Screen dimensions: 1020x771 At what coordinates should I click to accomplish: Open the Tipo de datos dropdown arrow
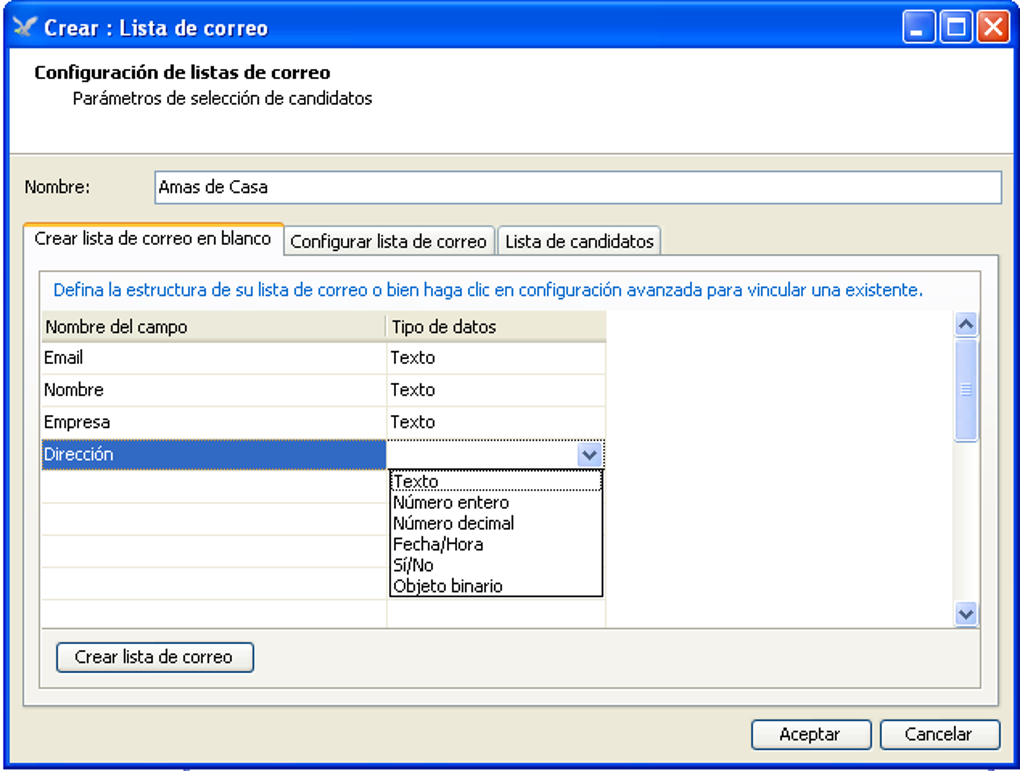pyautogui.click(x=589, y=455)
